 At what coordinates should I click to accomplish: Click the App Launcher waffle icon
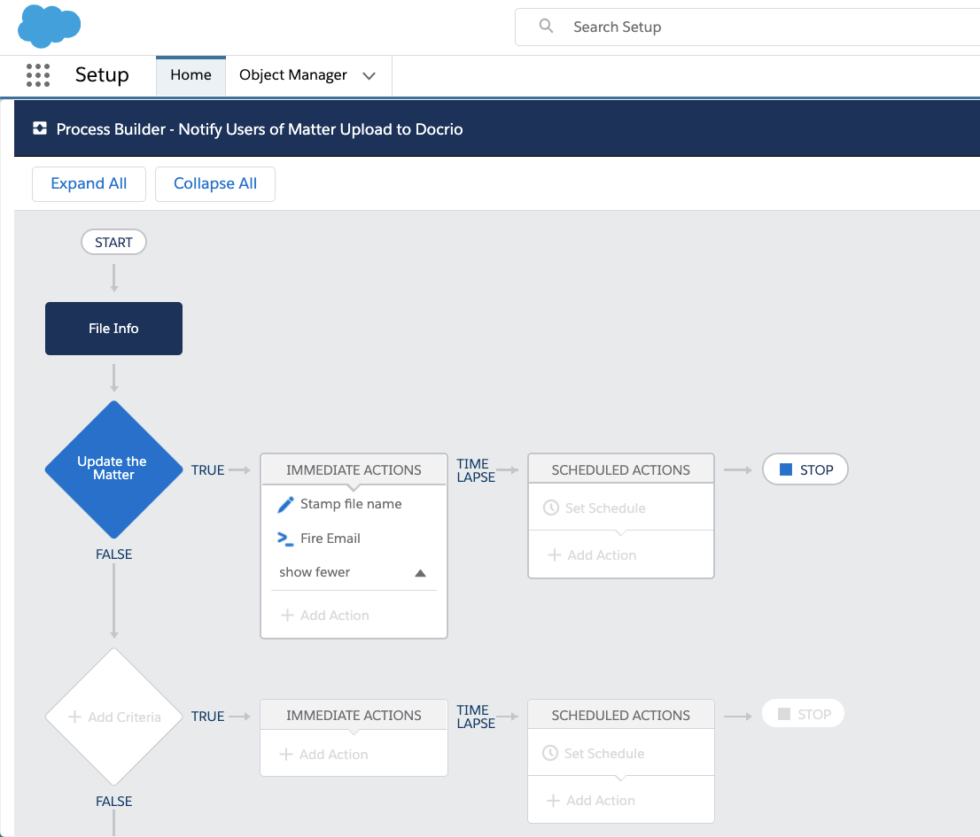37,75
